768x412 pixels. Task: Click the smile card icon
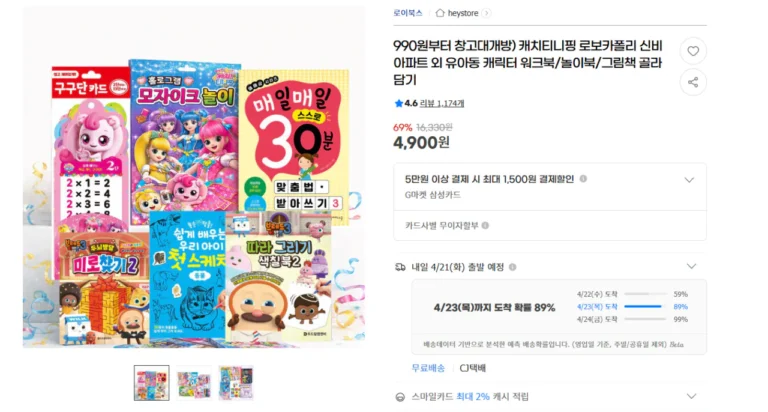click(400, 397)
